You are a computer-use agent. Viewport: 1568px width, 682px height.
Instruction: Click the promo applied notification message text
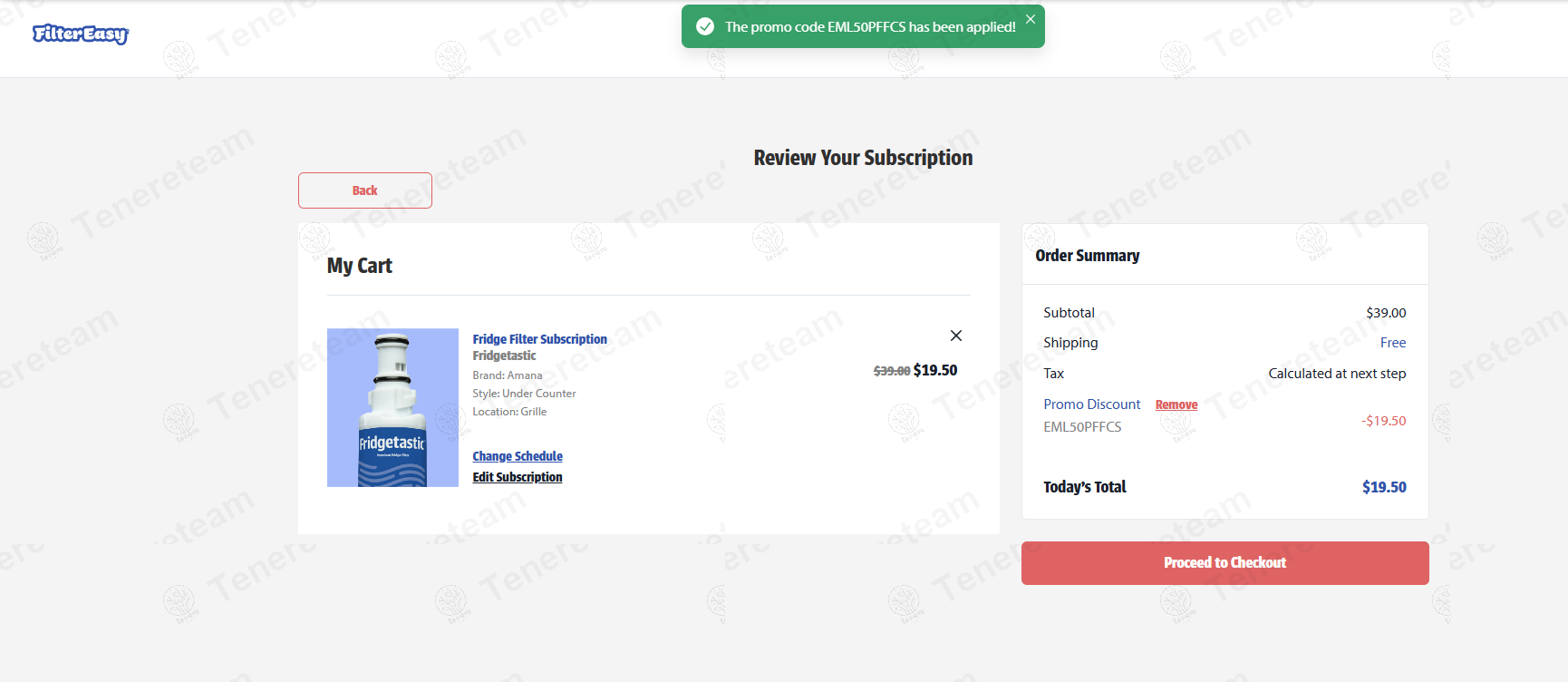[869, 27]
